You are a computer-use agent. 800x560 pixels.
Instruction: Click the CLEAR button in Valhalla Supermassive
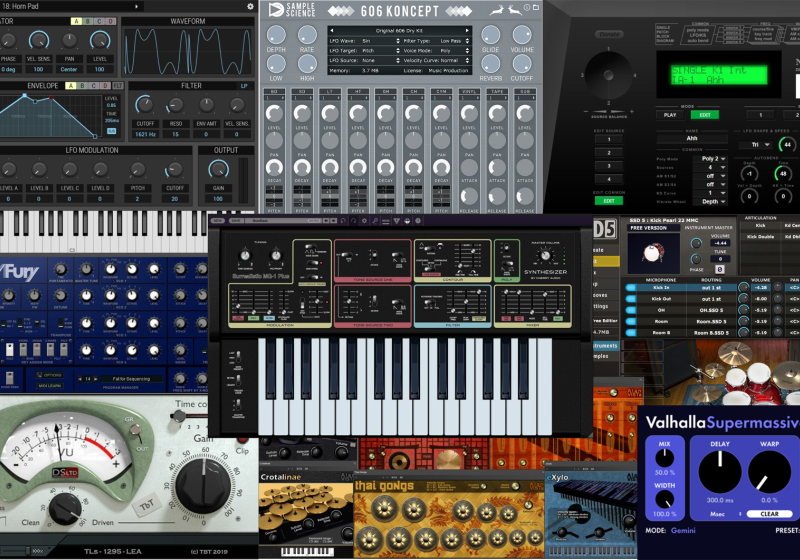point(771,514)
